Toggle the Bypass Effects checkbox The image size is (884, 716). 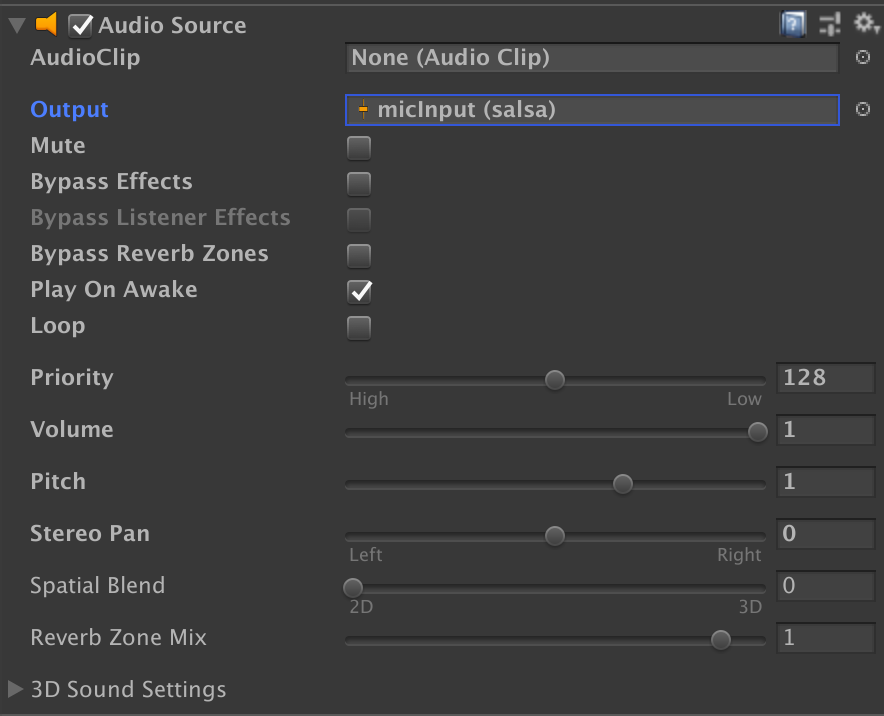358,184
